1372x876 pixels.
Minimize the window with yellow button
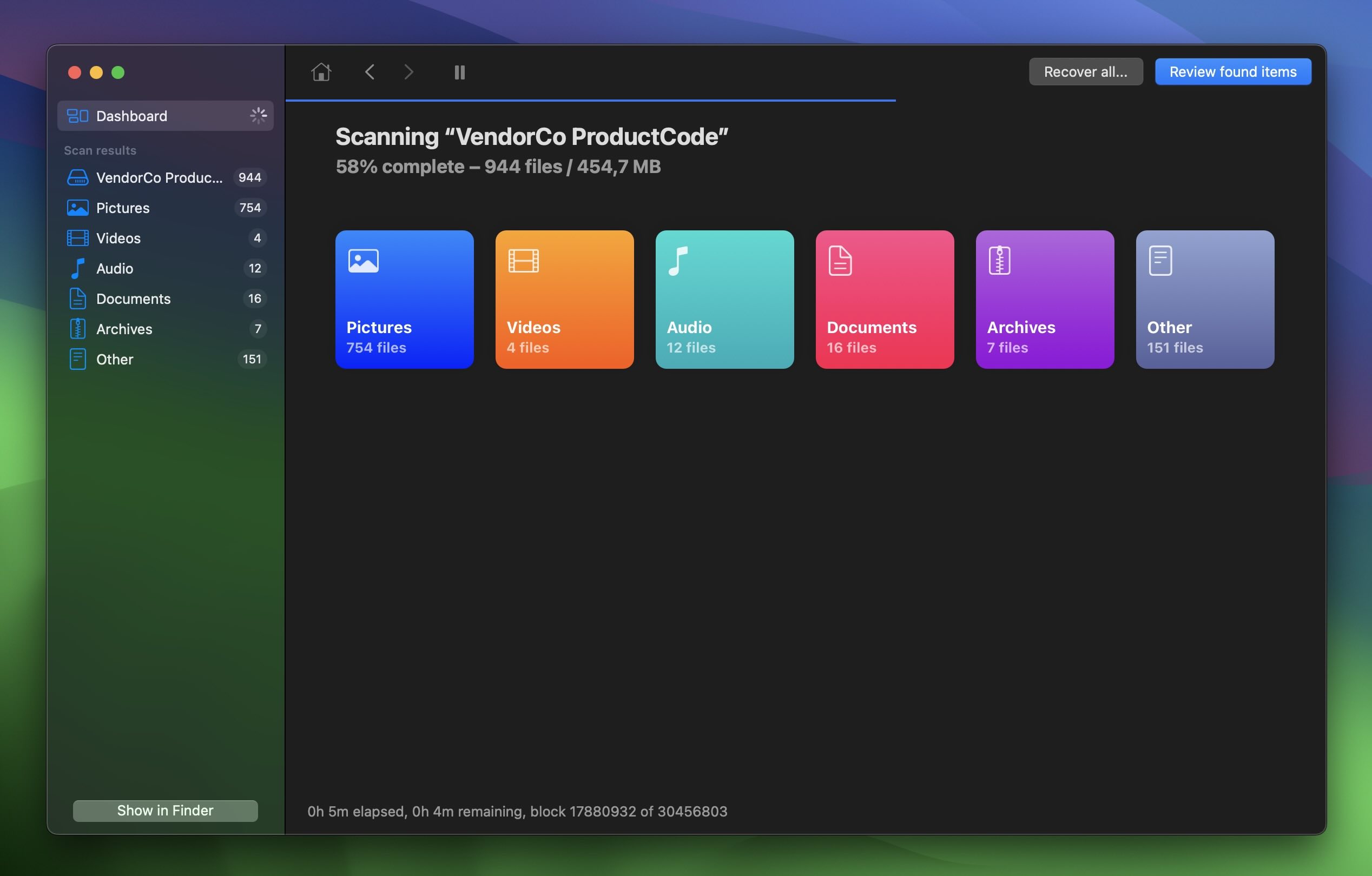pyautogui.click(x=96, y=72)
